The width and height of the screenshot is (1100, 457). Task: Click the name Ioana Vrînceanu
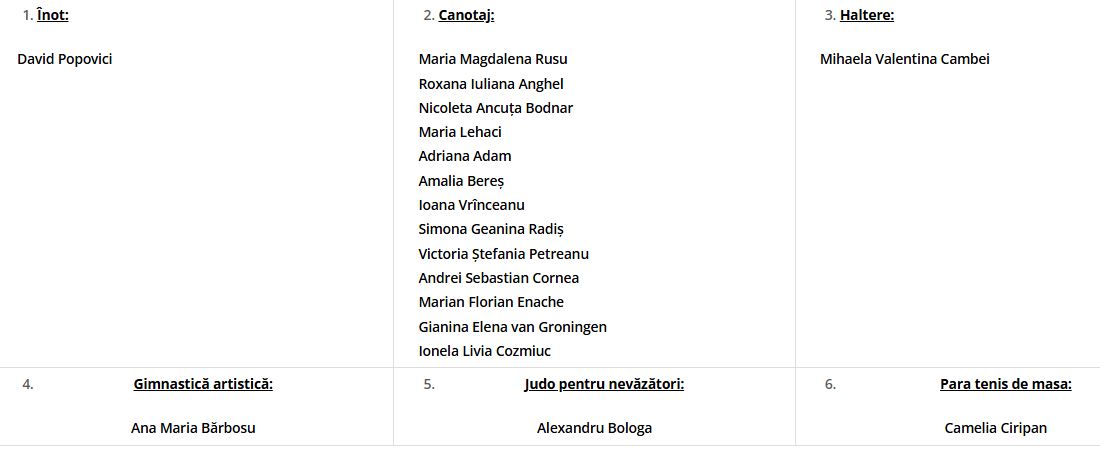coord(472,205)
